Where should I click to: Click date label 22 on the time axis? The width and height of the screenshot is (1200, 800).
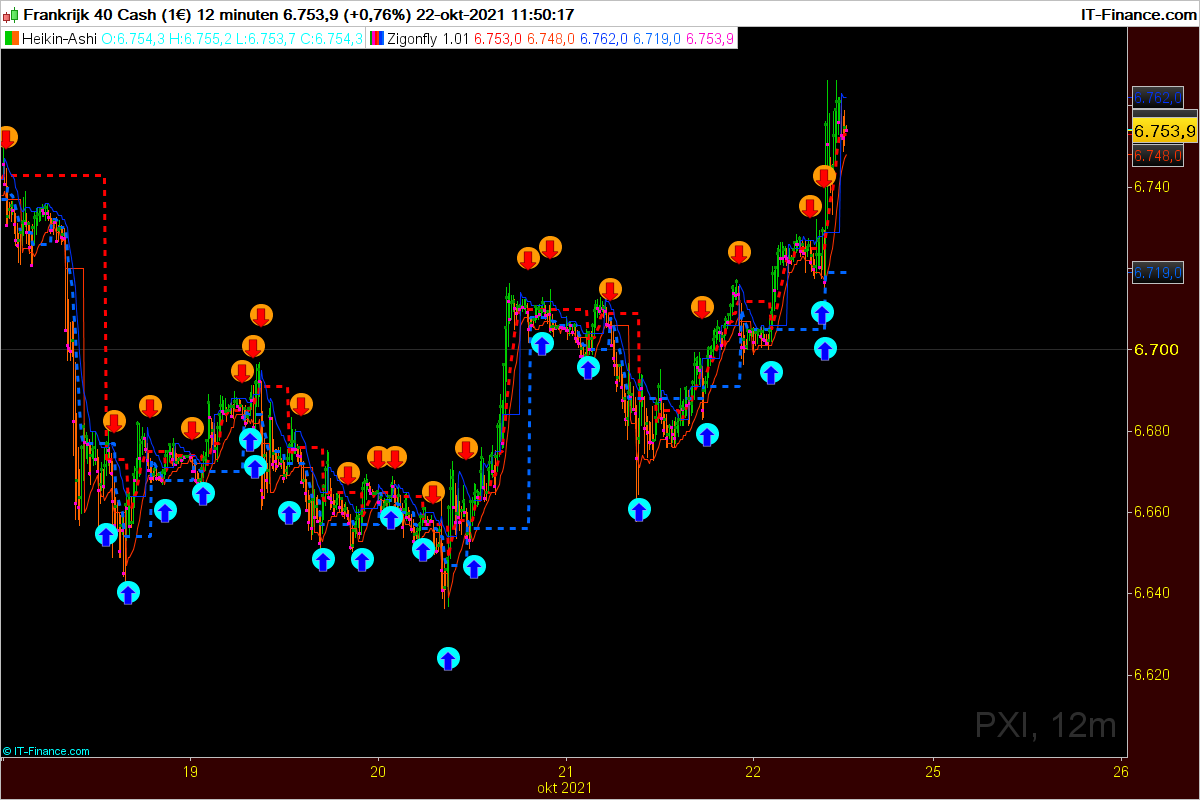[753, 772]
